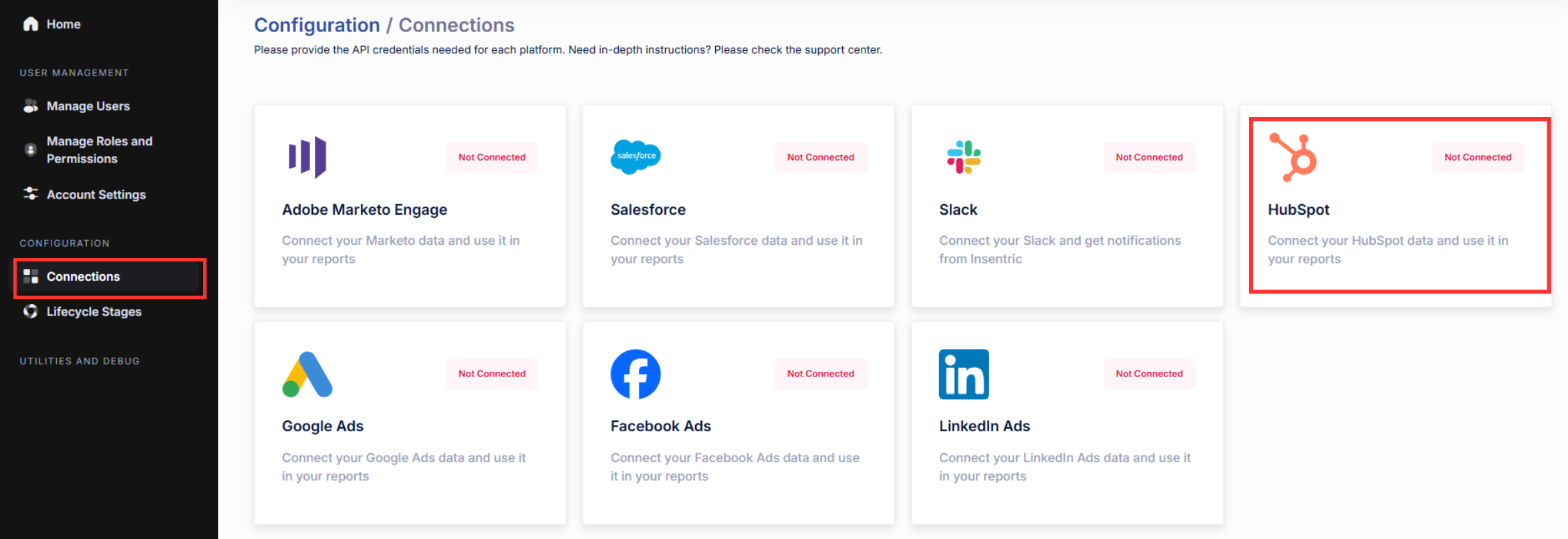Click the Manage Users people icon
The image size is (1568, 539).
[x=31, y=106]
